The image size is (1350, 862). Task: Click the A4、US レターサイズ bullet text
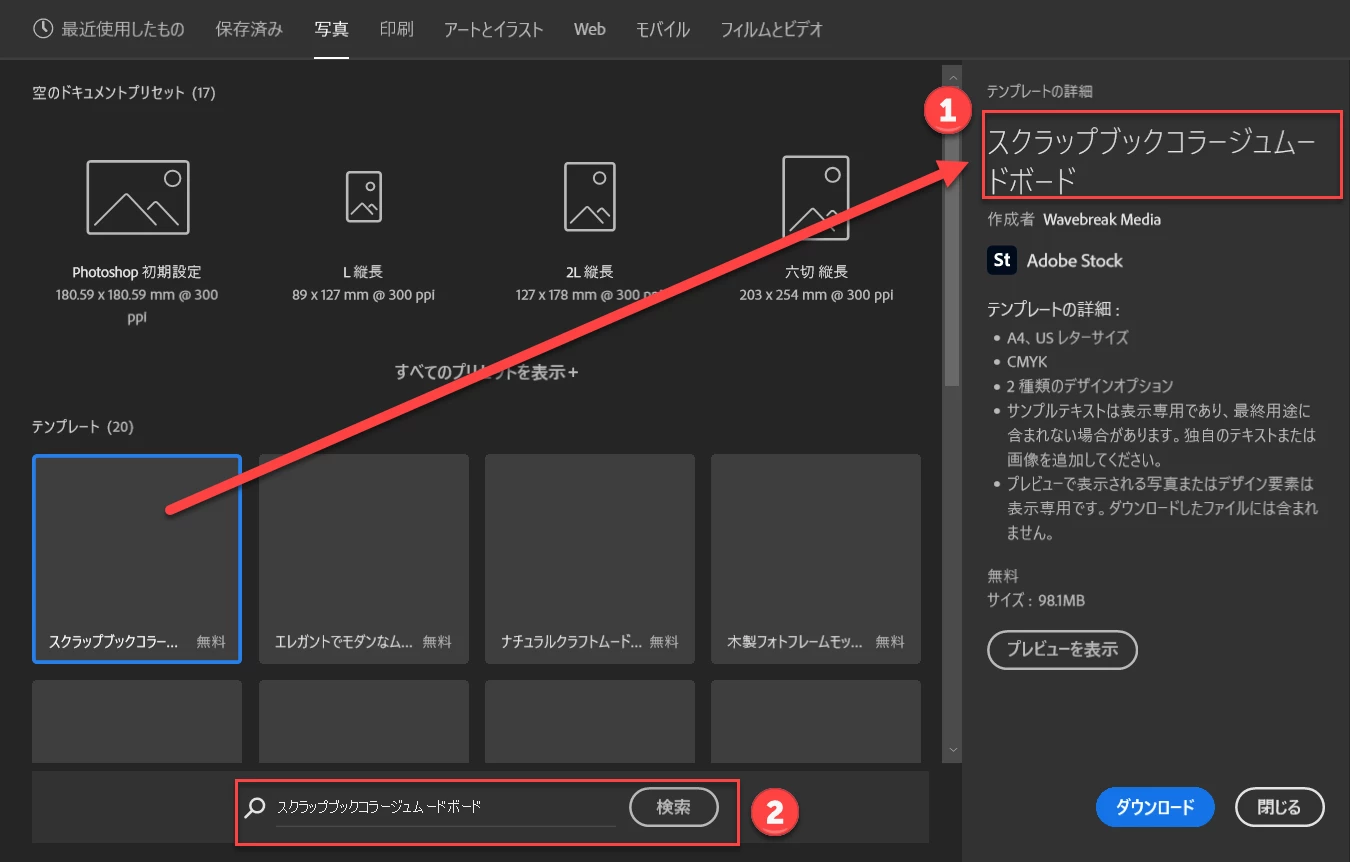click(1068, 338)
